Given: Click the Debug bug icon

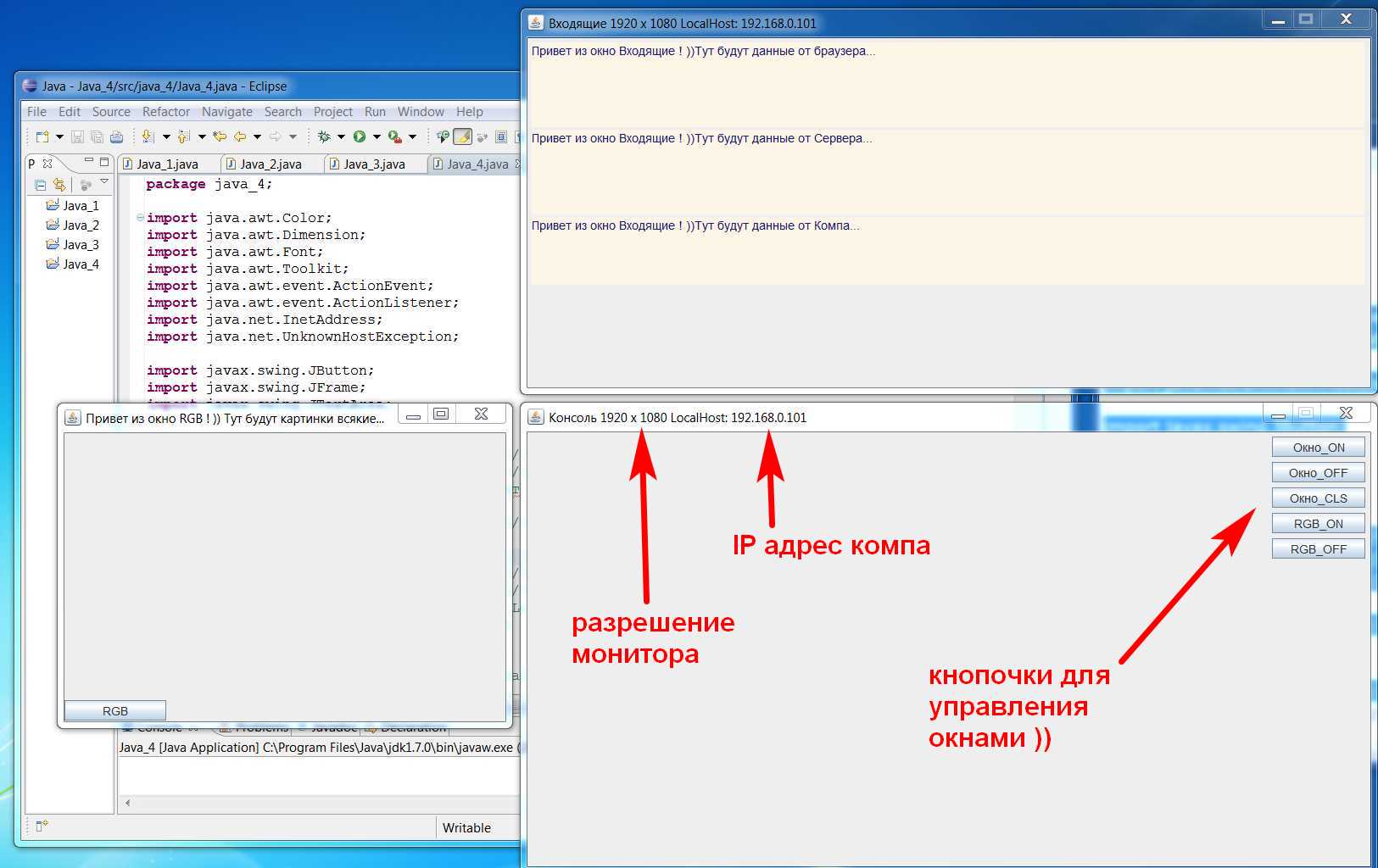Looking at the screenshot, I should coord(324,136).
